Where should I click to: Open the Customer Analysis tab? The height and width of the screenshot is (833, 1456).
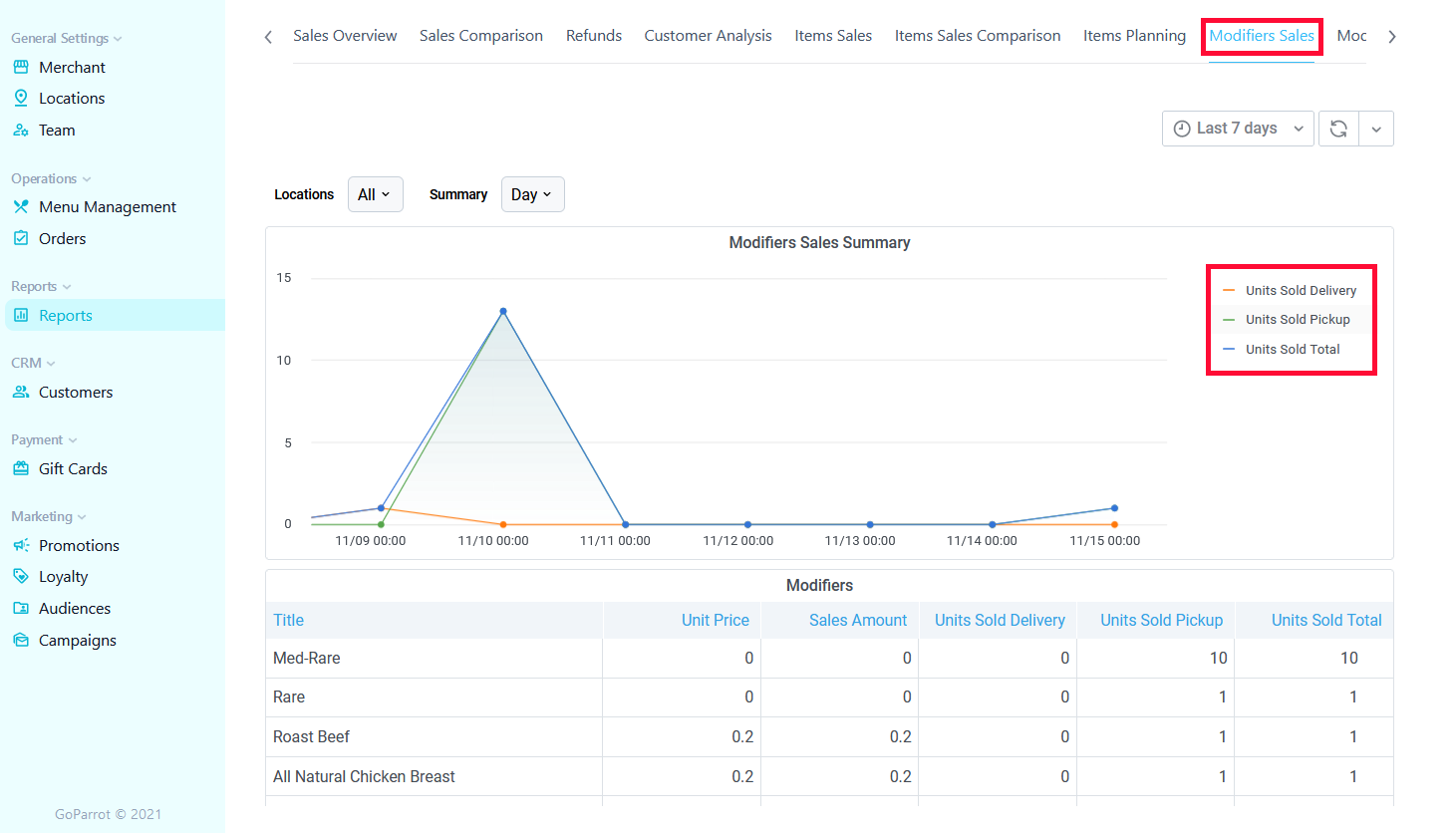click(x=708, y=36)
